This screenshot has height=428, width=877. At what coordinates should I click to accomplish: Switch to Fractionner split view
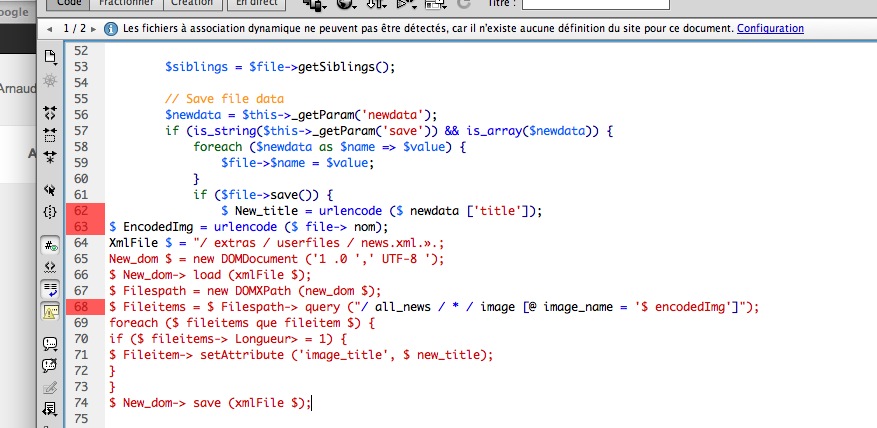coord(128,4)
